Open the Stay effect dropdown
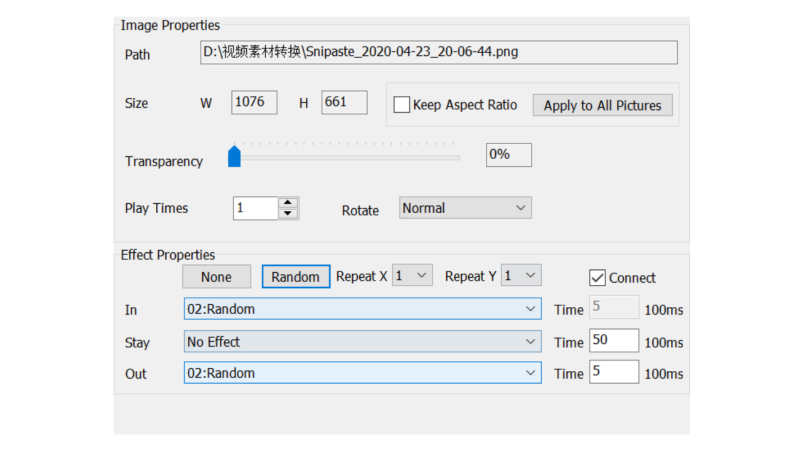Screen dimensions: 800x450 363,341
